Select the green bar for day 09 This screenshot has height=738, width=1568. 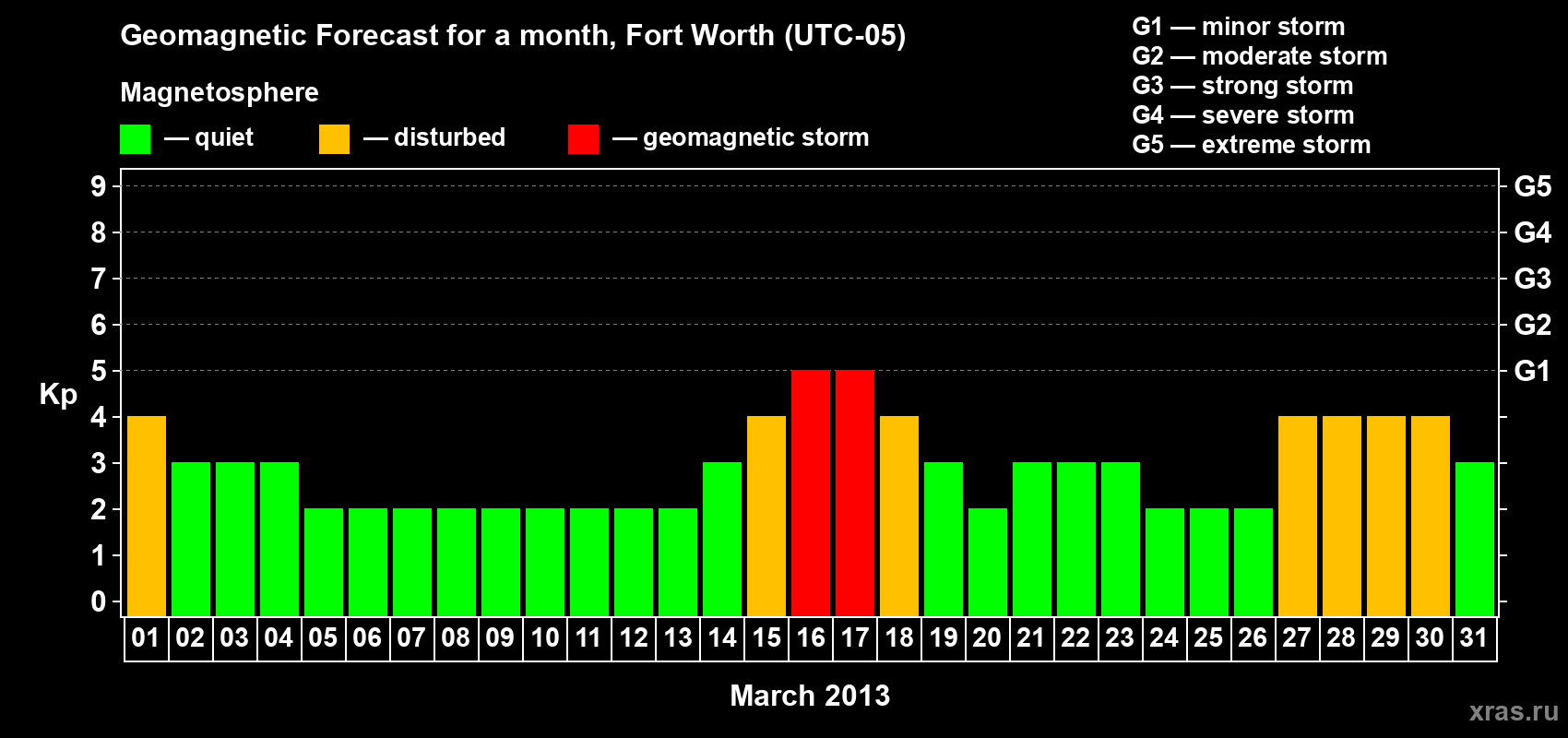(501, 563)
